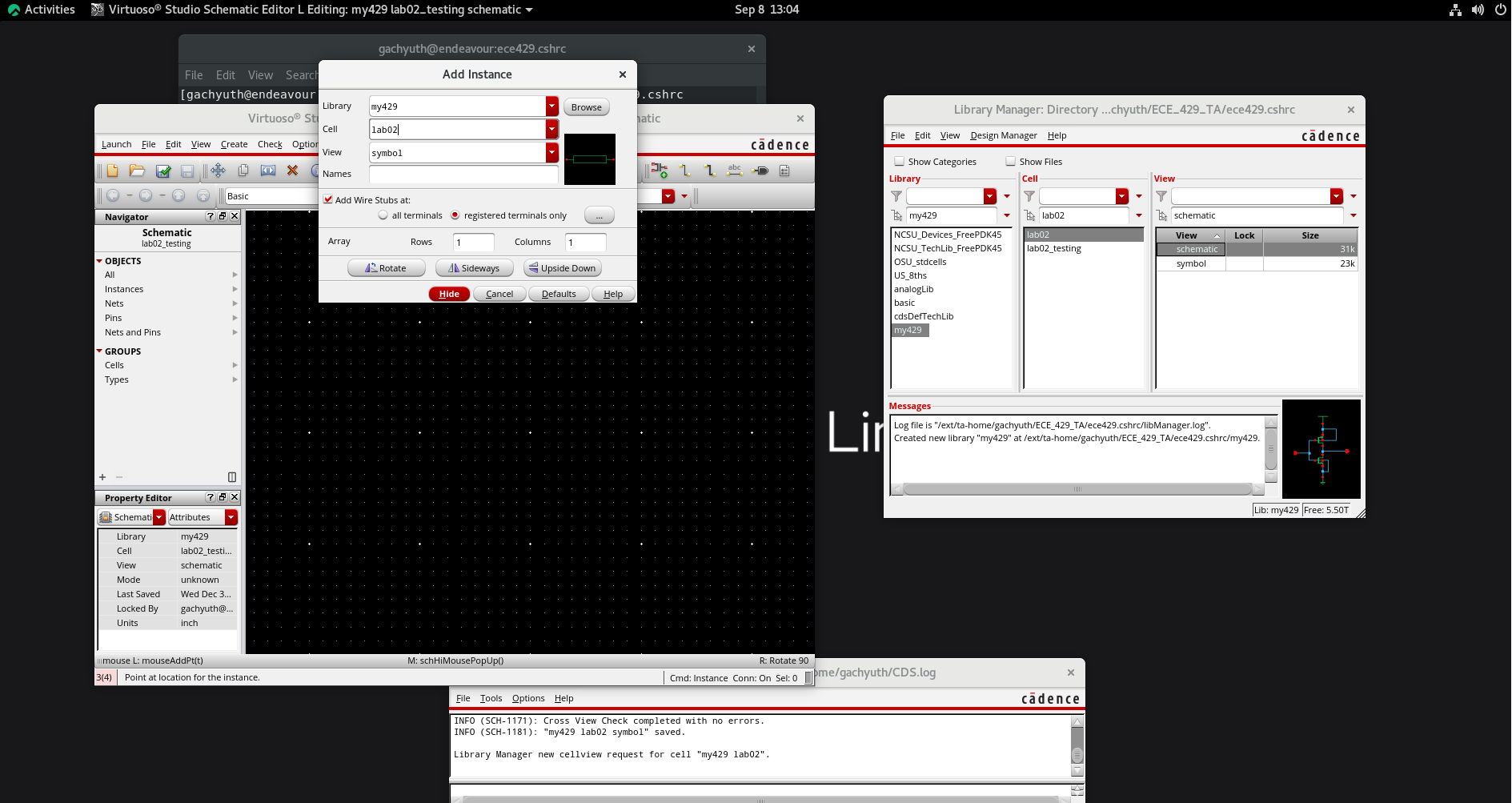Click the New file icon in schematic toolbar

pos(112,171)
